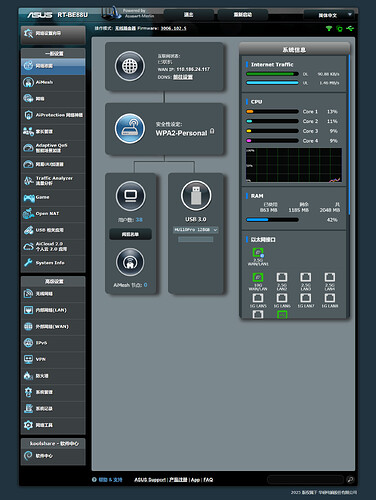The height and width of the screenshot is (500, 376).
Task: Click the 1G LAN6 port icon
Action: [282, 298]
